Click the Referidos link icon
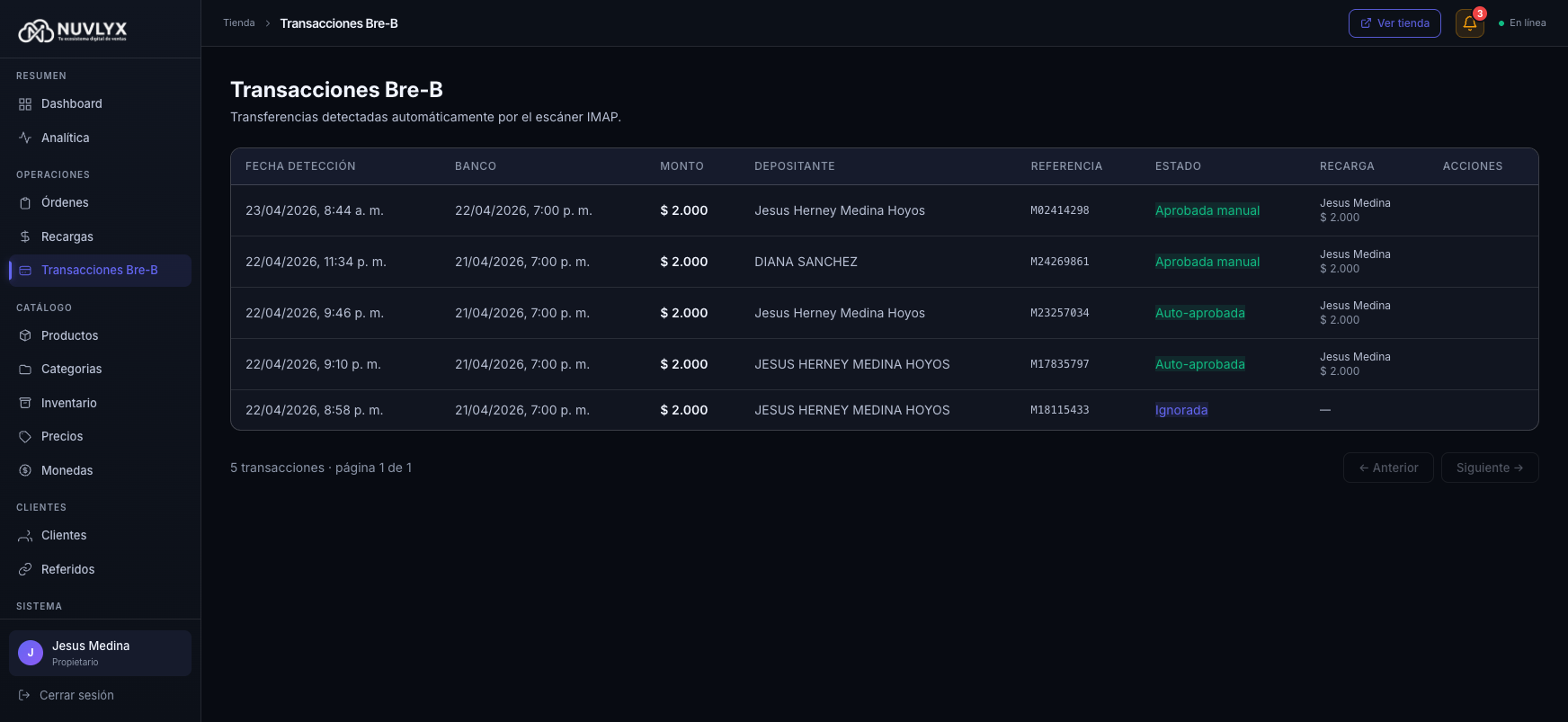This screenshot has width=1568, height=722. (x=25, y=569)
